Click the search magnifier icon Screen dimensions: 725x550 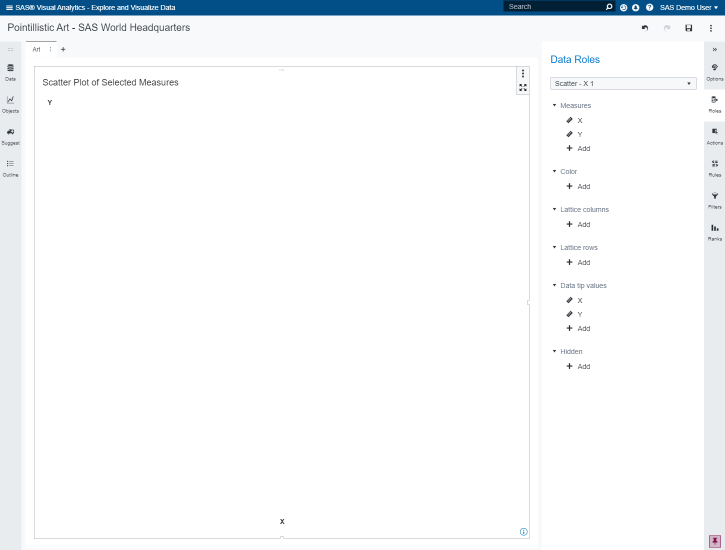609,7
